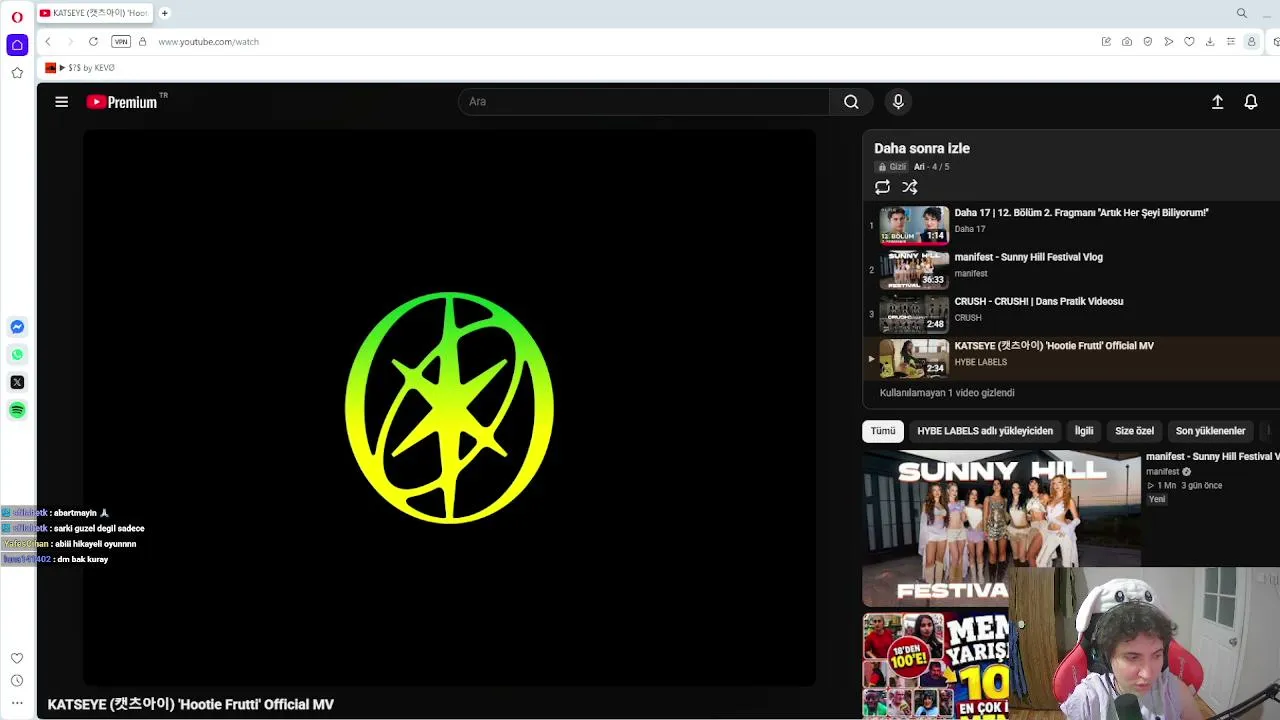This screenshot has width=1280, height=720.
Task: Select the 'Size özel' filter chip
Action: [1134, 431]
